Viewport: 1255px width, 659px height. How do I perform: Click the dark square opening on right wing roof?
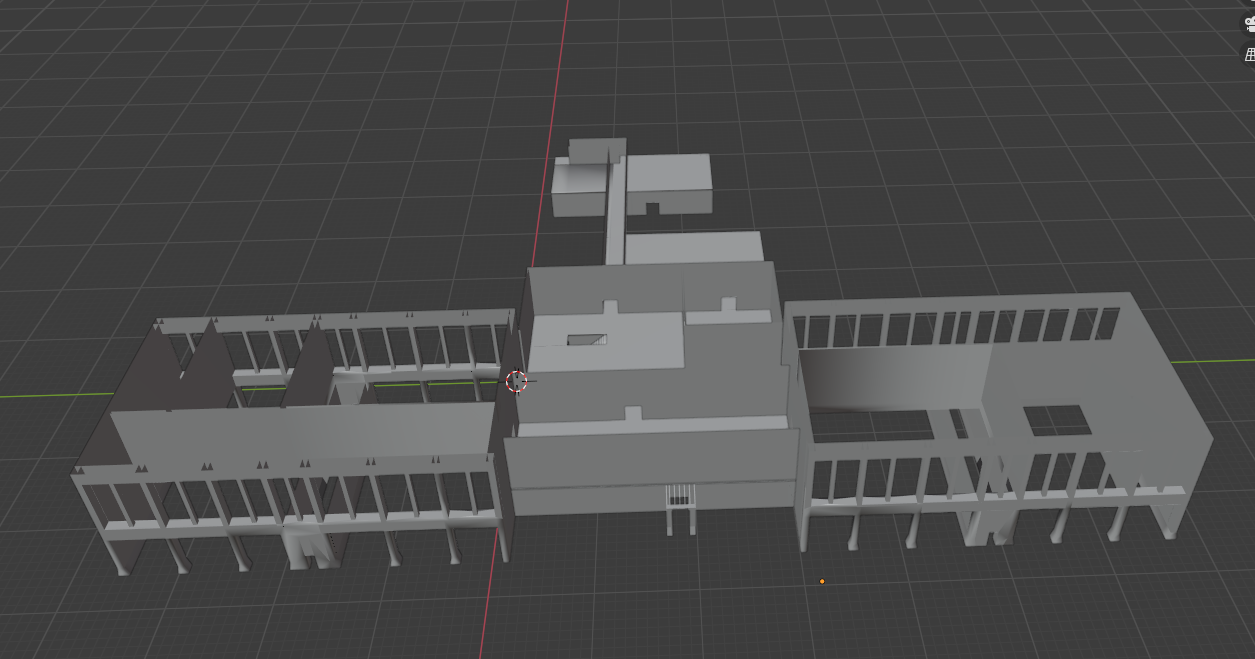[1057, 420]
